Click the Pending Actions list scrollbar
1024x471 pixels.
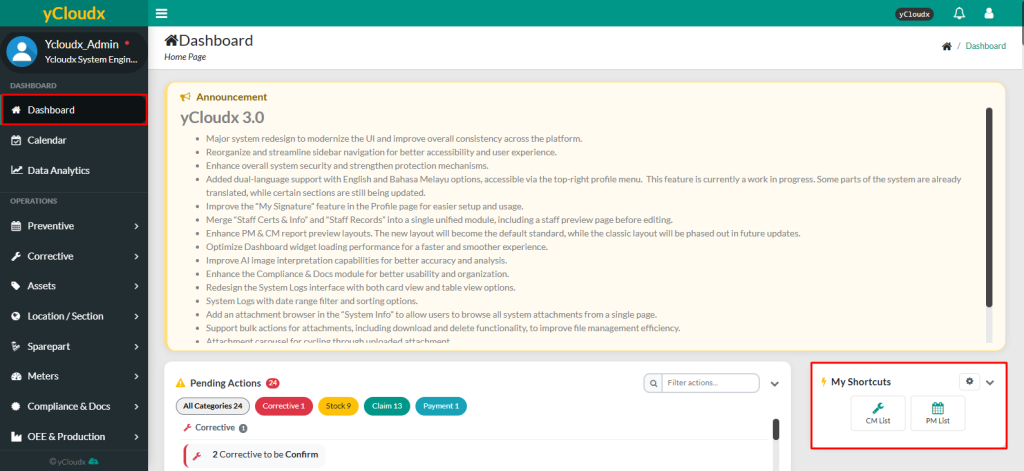pos(776,429)
